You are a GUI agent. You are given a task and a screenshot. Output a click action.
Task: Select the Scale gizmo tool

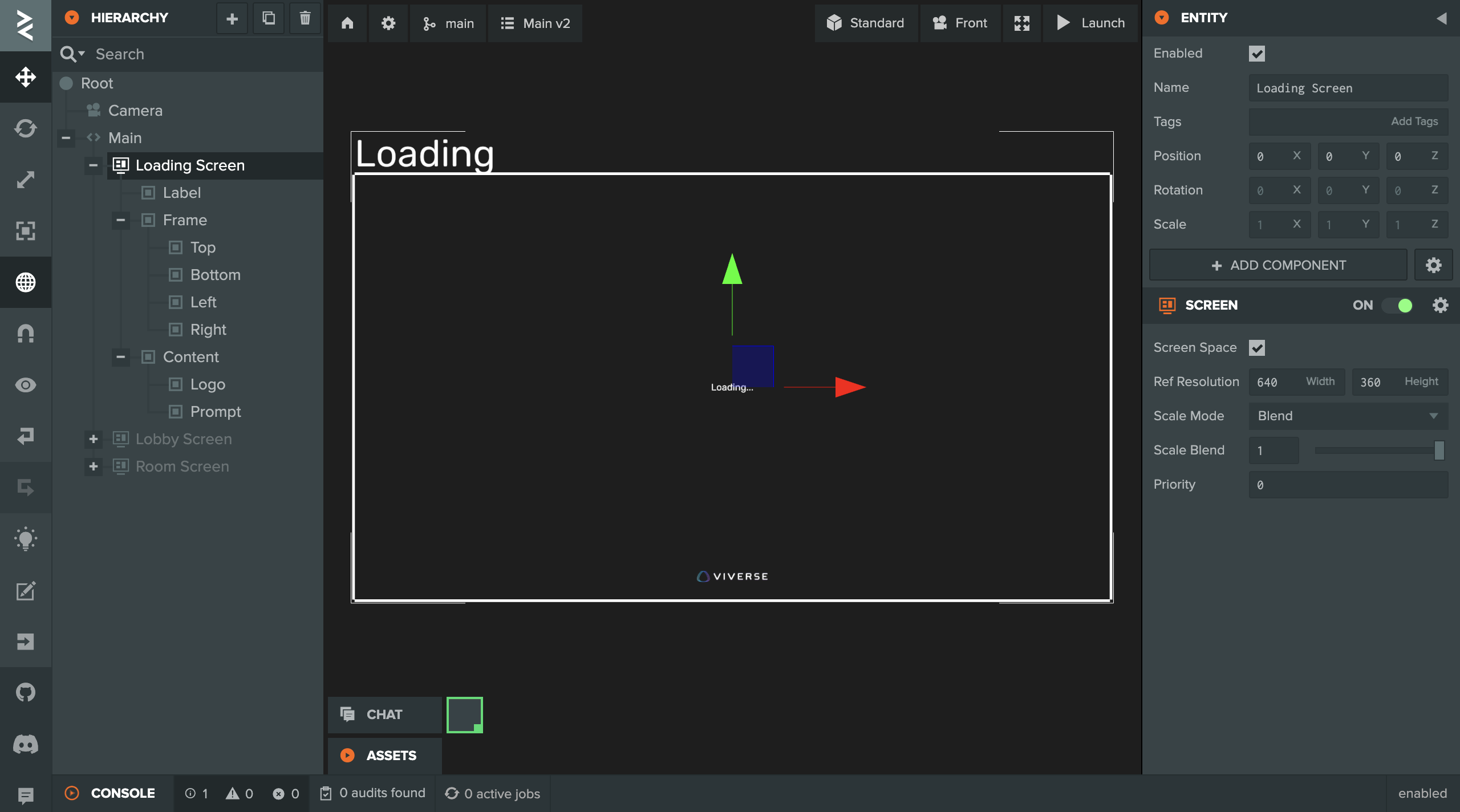pyautogui.click(x=26, y=180)
